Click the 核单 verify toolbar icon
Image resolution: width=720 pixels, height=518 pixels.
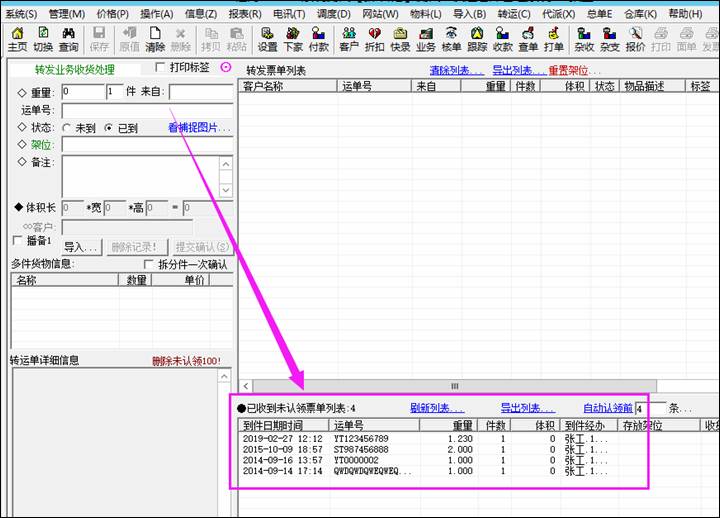click(x=451, y=39)
